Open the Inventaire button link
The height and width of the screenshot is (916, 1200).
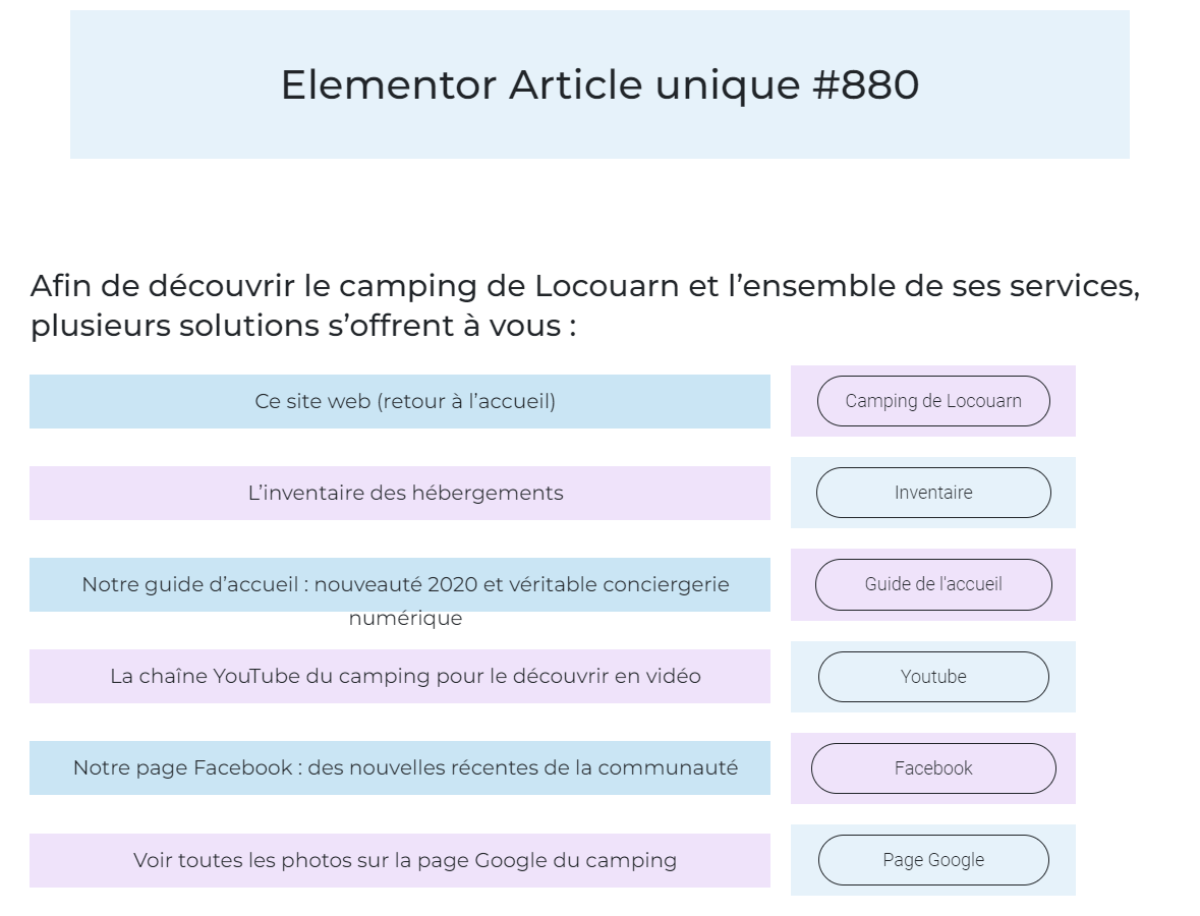933,492
